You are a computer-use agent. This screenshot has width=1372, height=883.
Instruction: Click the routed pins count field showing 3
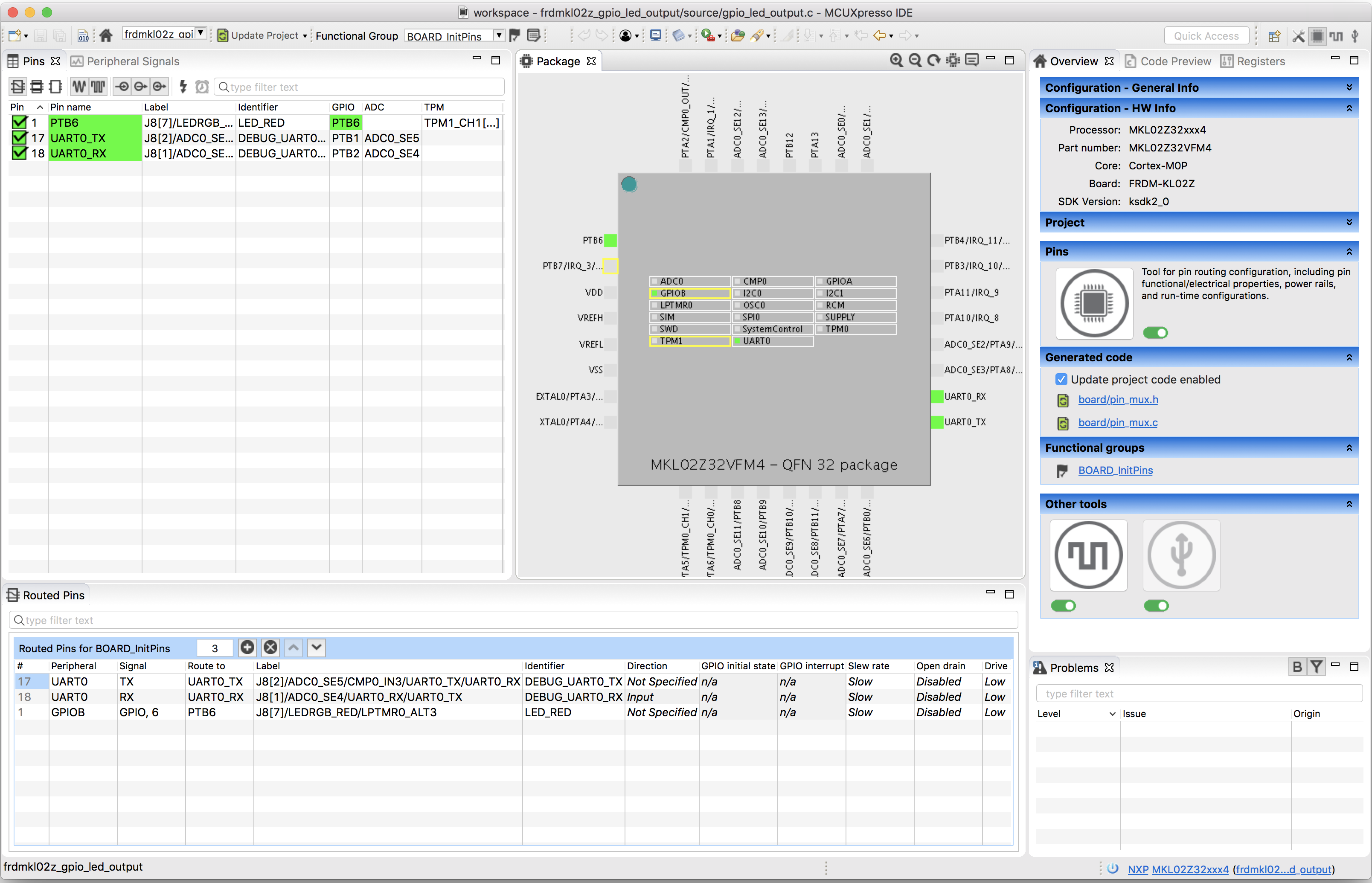coord(215,648)
